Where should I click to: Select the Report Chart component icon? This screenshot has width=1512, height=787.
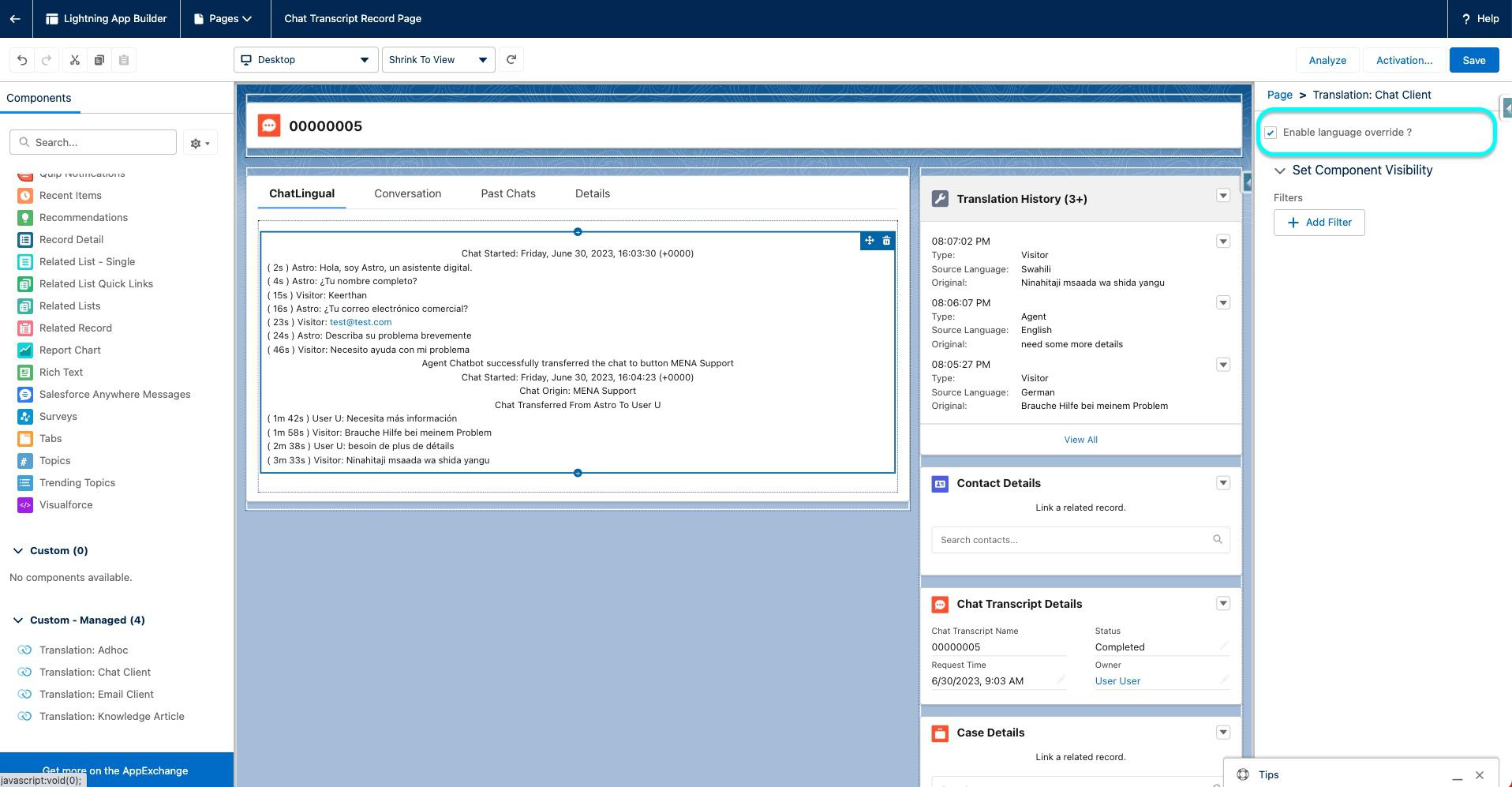tap(25, 350)
